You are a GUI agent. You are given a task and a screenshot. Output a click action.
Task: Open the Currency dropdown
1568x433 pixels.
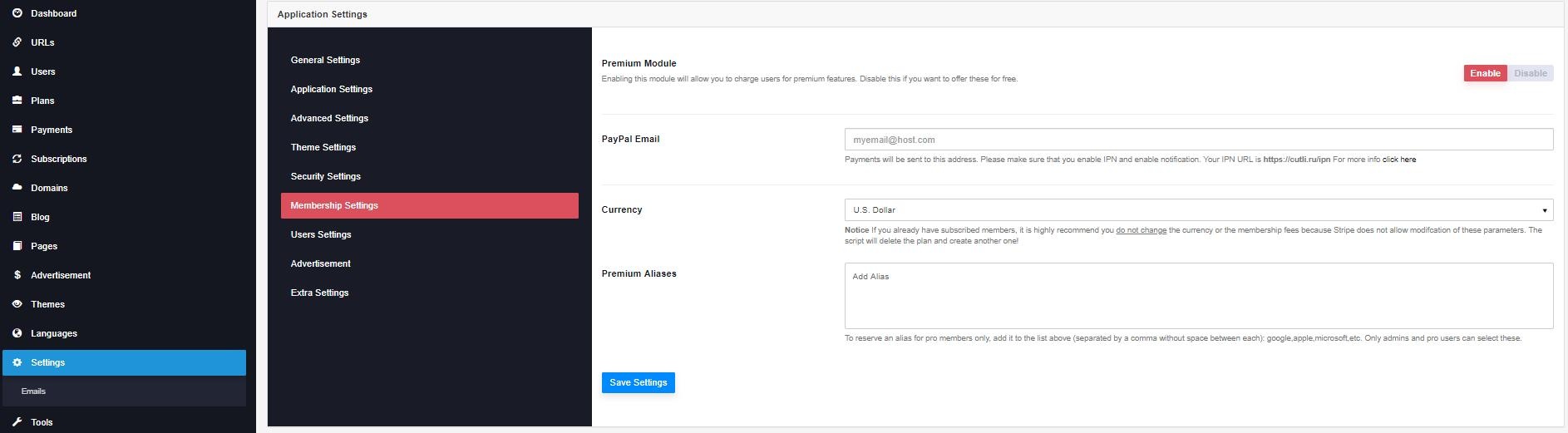pyautogui.click(x=1198, y=210)
